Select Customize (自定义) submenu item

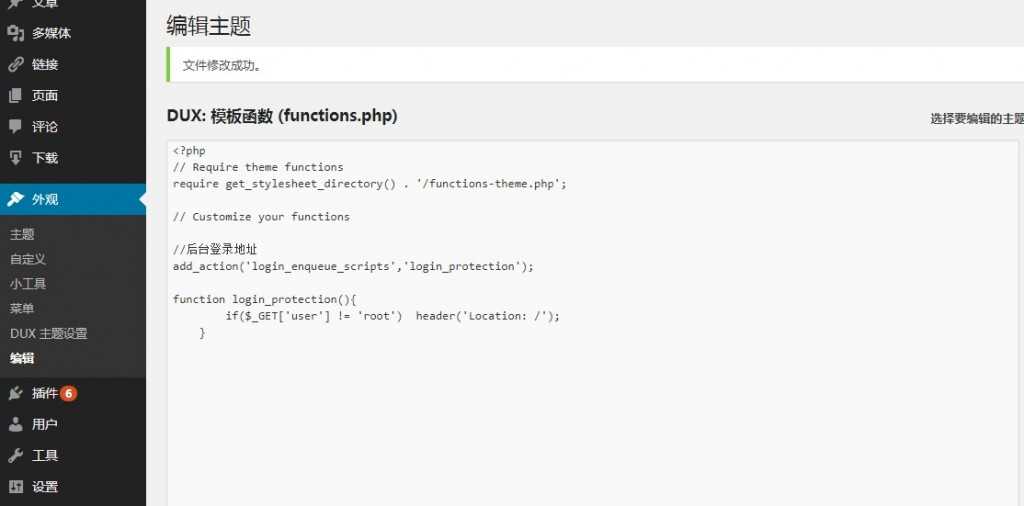point(28,259)
